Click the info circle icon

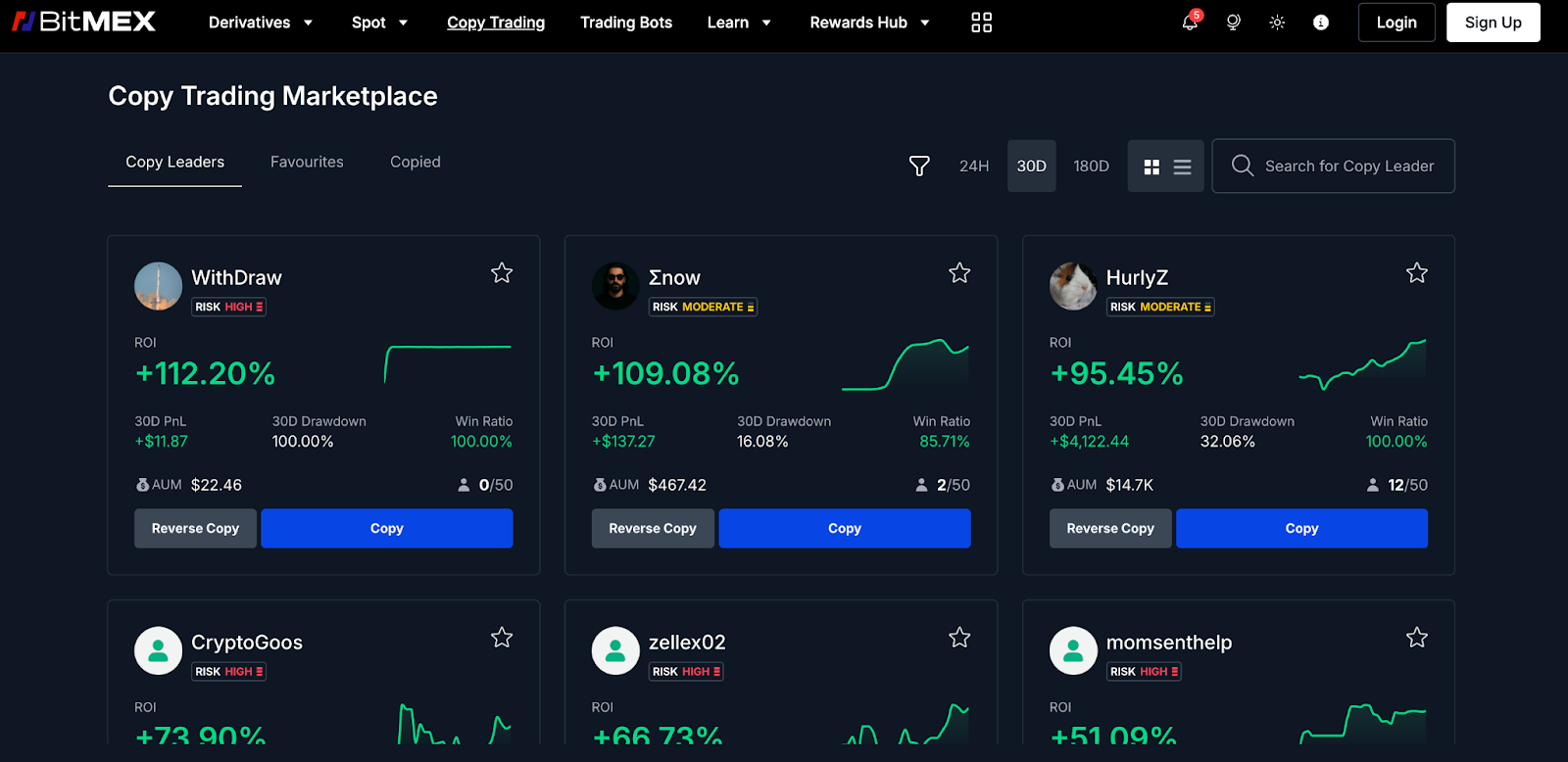pos(1321,23)
